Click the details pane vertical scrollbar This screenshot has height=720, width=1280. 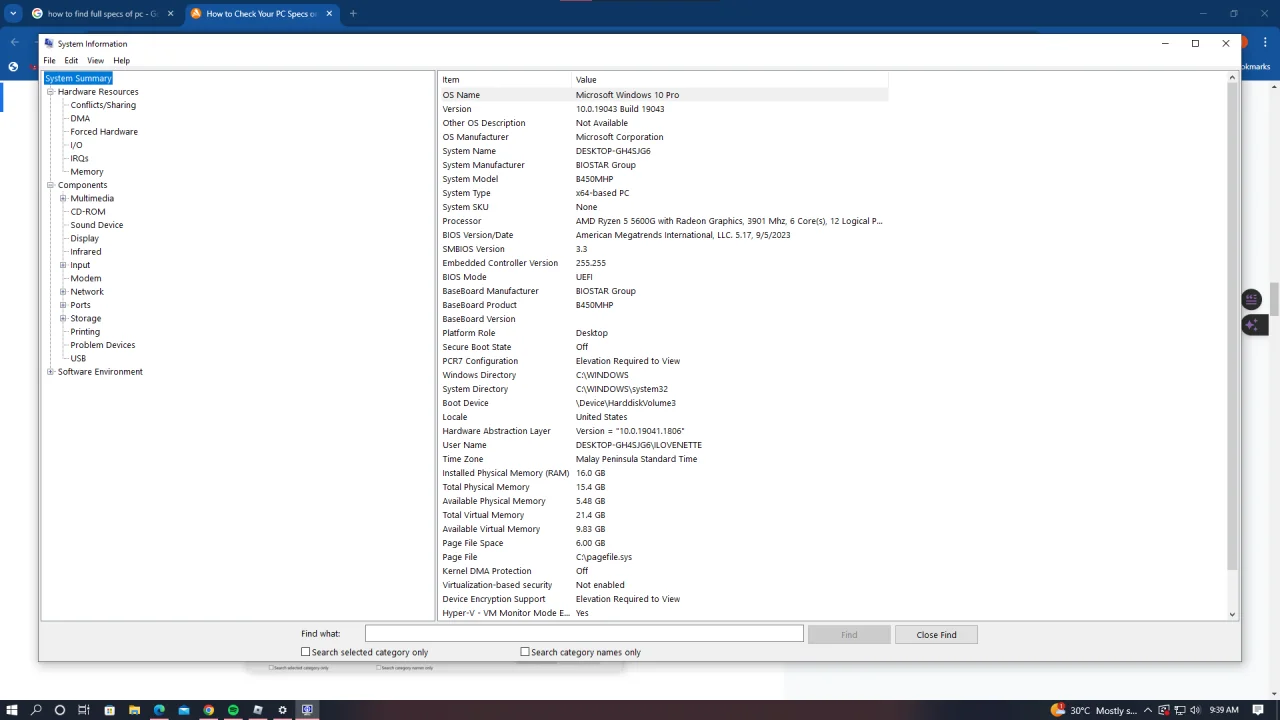(x=1232, y=326)
